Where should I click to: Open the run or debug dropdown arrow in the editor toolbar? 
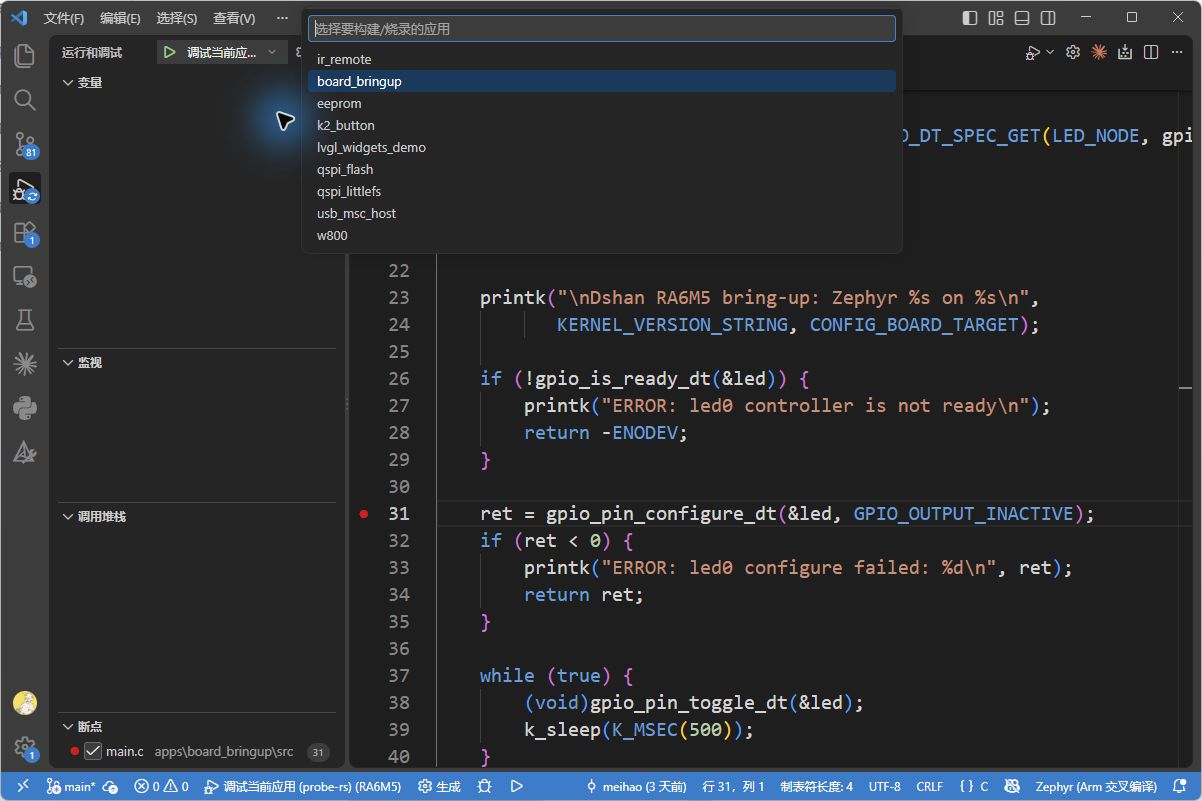point(1049,52)
